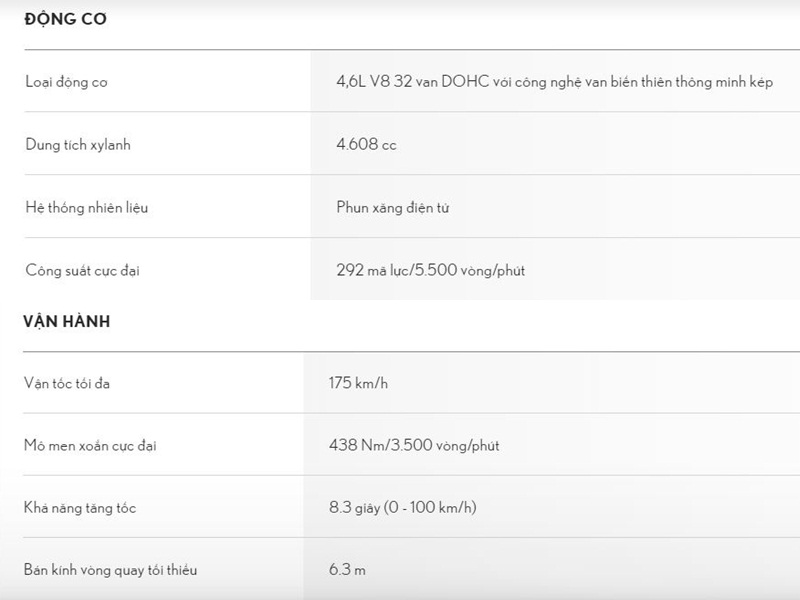Click the 4.608 cc value
Viewport: 800px width, 600px height.
tap(366, 144)
